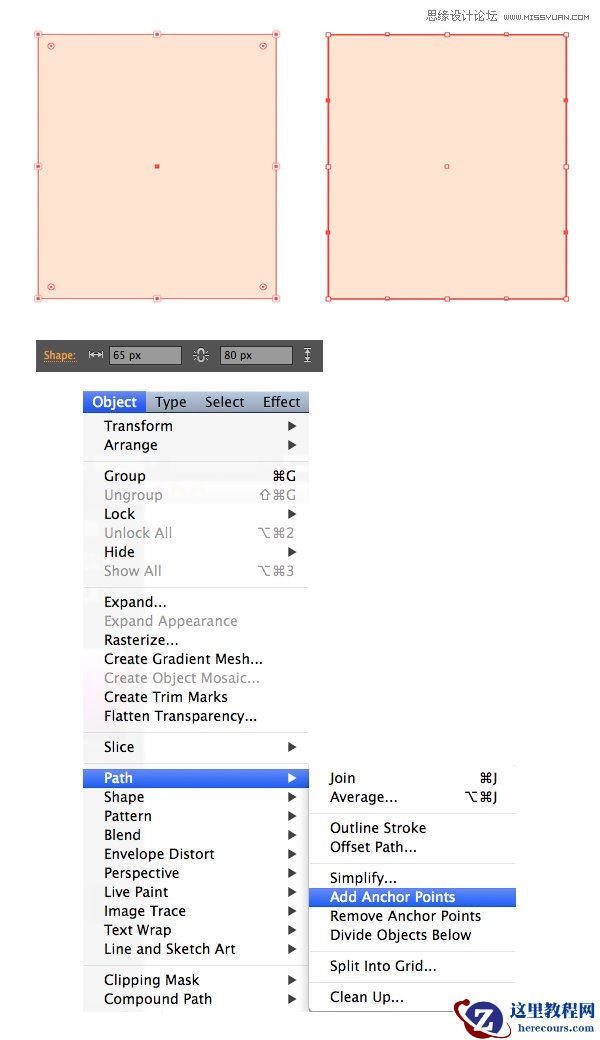Open the Type menu
The height and width of the screenshot is (1040, 600).
point(171,402)
